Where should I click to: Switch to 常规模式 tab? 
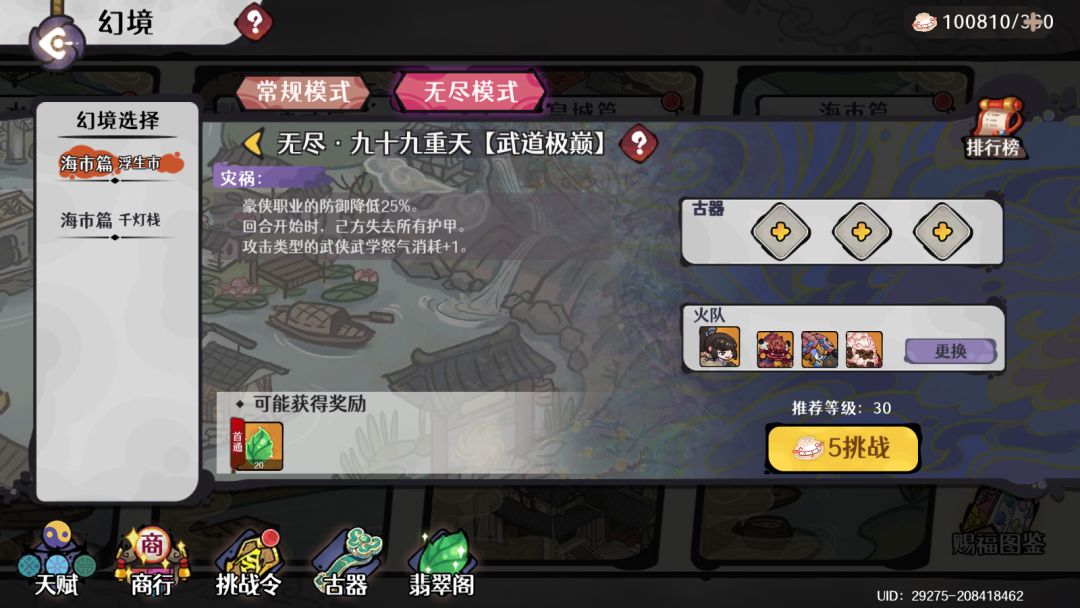(303, 92)
